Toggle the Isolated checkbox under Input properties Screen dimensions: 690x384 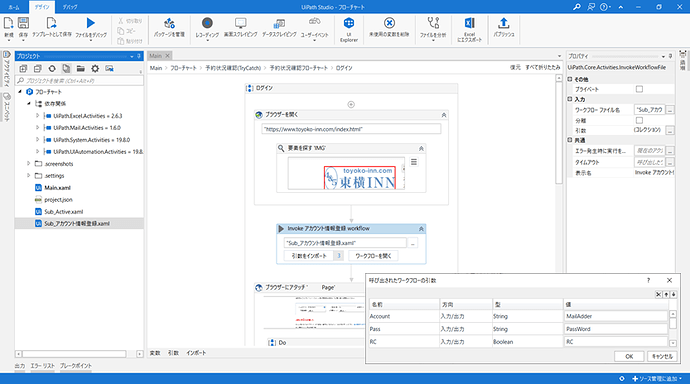coord(639,120)
